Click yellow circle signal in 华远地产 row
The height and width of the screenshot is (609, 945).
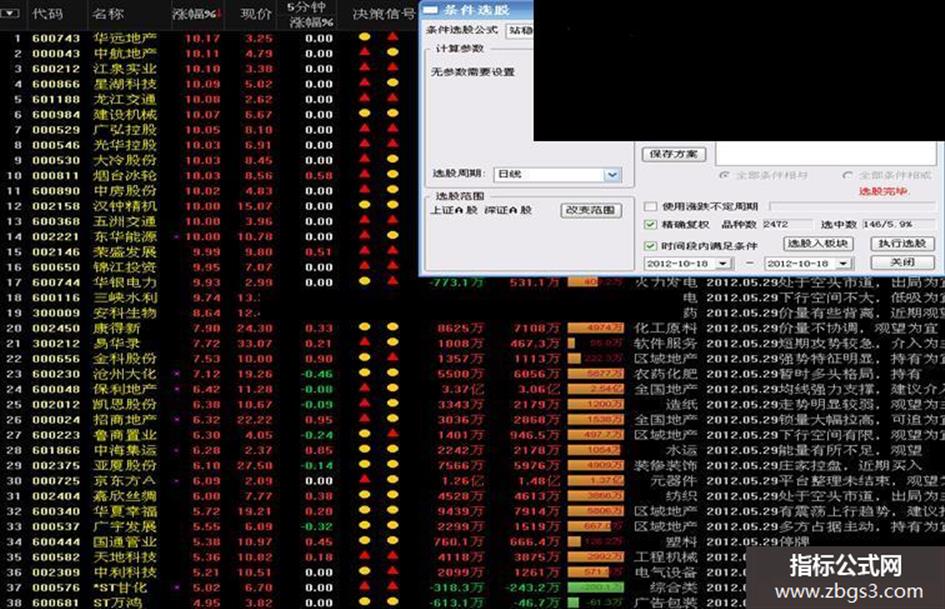[365, 37]
